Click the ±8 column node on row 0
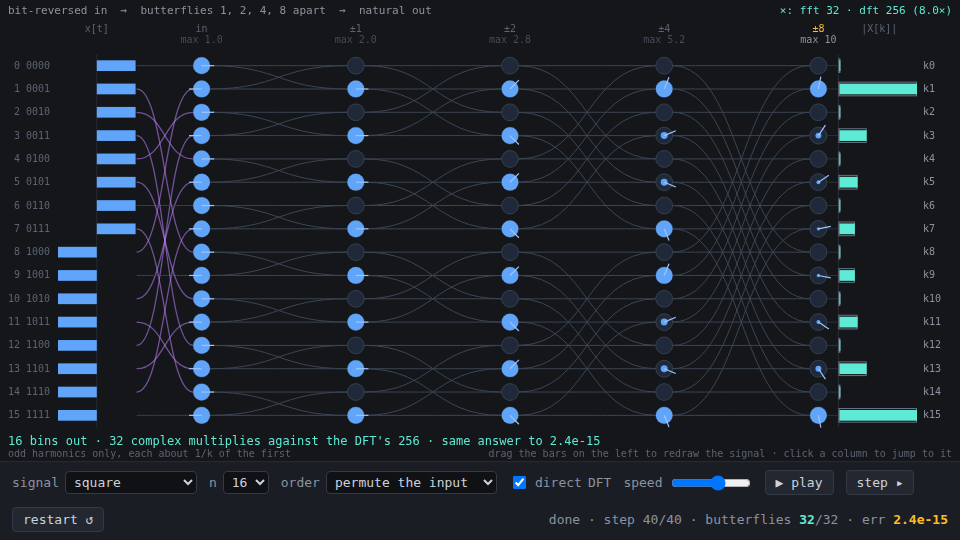This screenshot has height=540, width=960. (x=819, y=66)
